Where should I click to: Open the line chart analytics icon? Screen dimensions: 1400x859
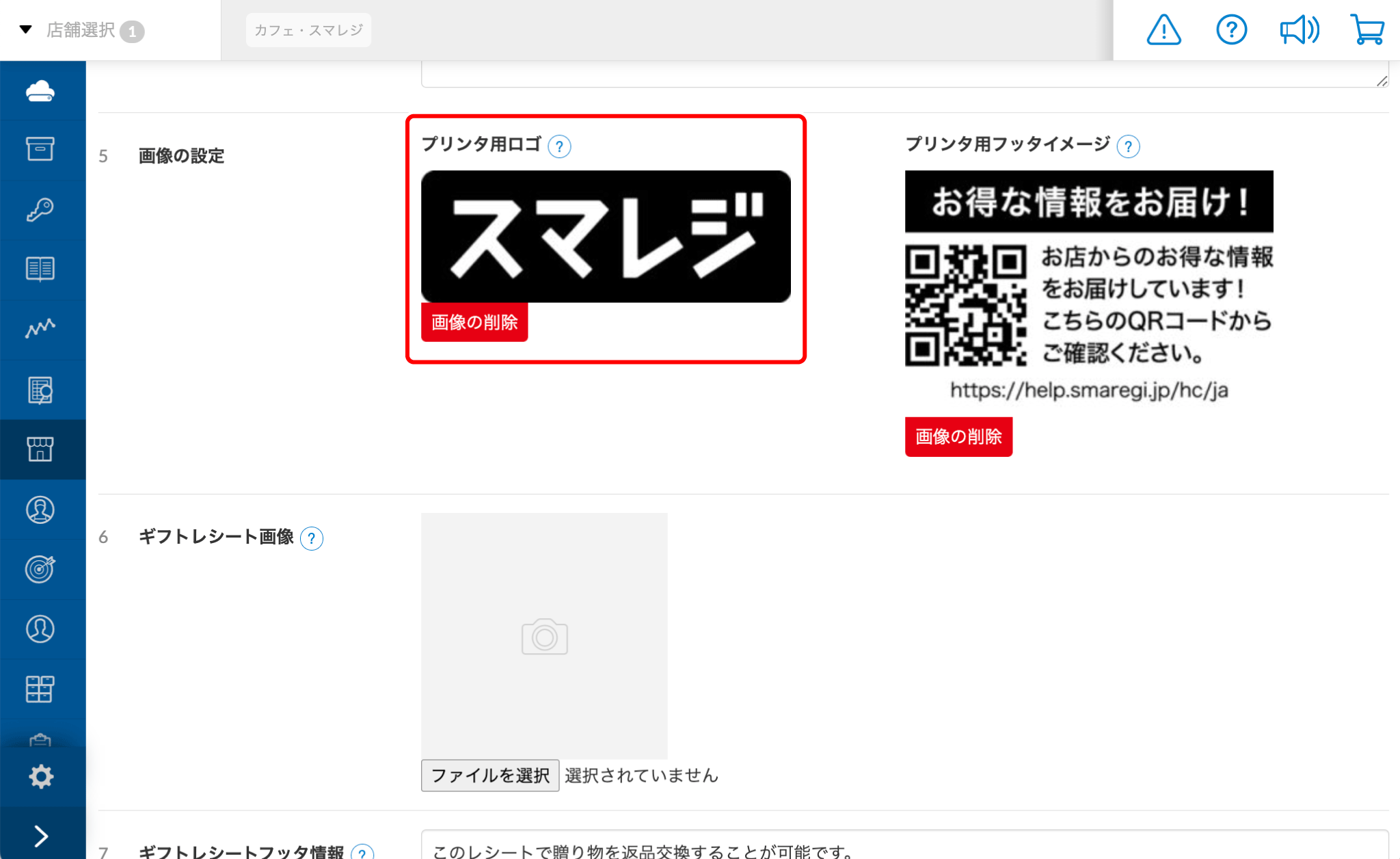(x=40, y=329)
